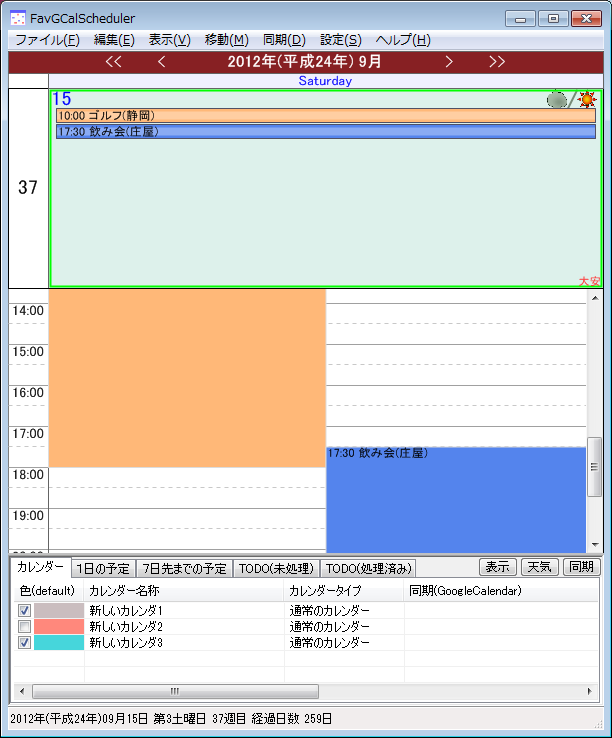Screen dimensions: 612x738
Task: Uncheck the 新しいカレンダ1 checkbox
Action: tap(25, 610)
